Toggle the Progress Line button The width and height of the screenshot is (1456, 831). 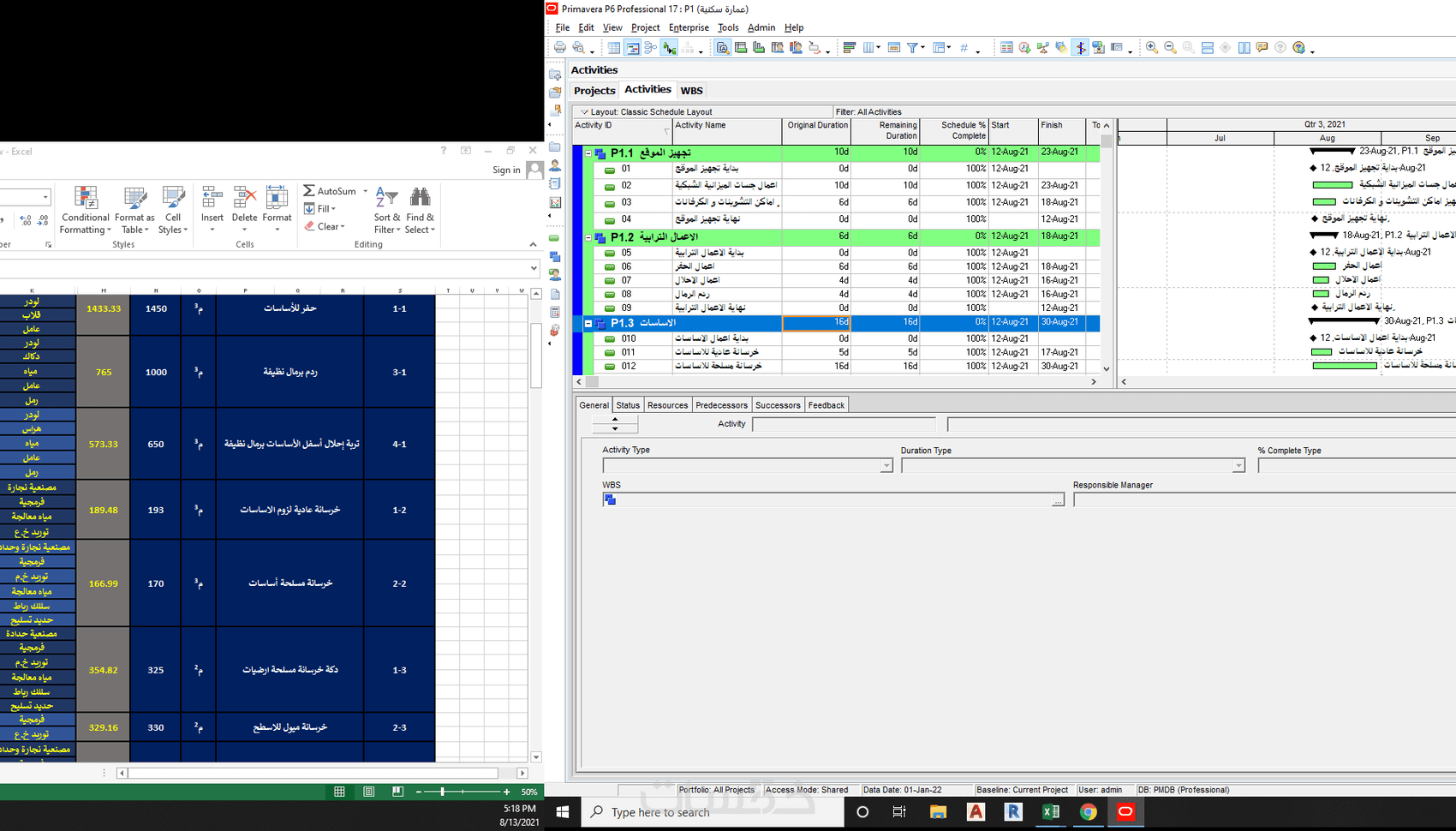click(x=1080, y=48)
